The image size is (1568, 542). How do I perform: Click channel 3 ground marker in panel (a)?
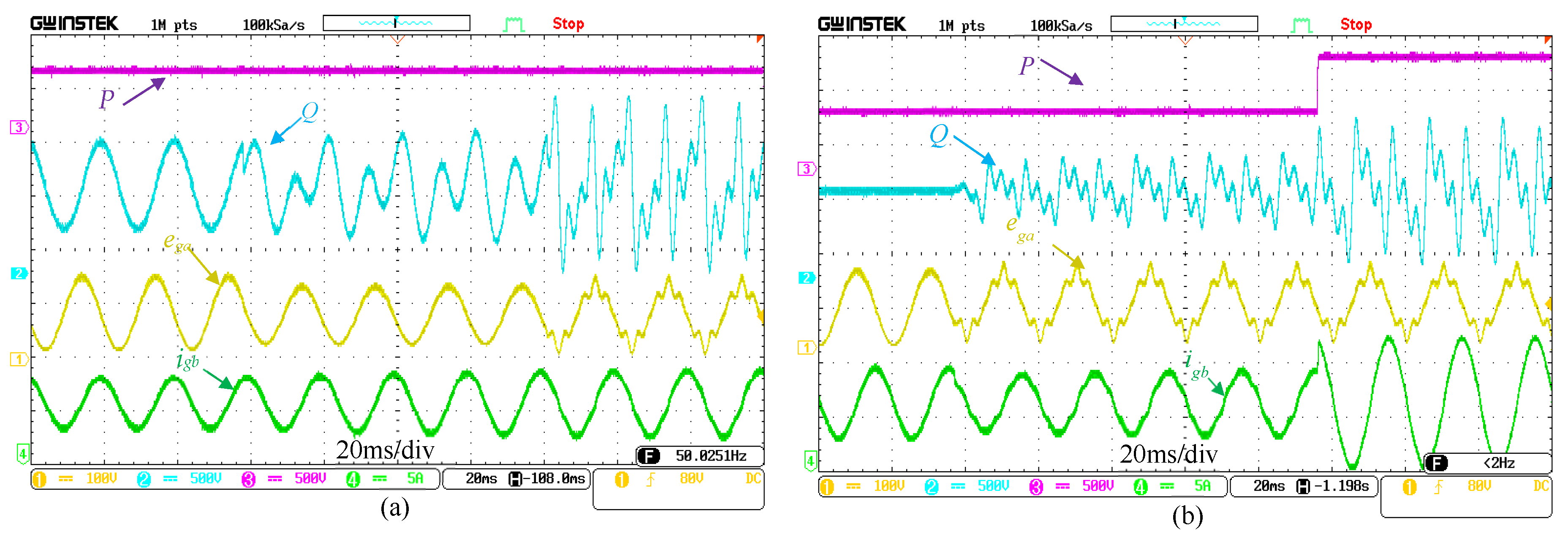[19, 127]
